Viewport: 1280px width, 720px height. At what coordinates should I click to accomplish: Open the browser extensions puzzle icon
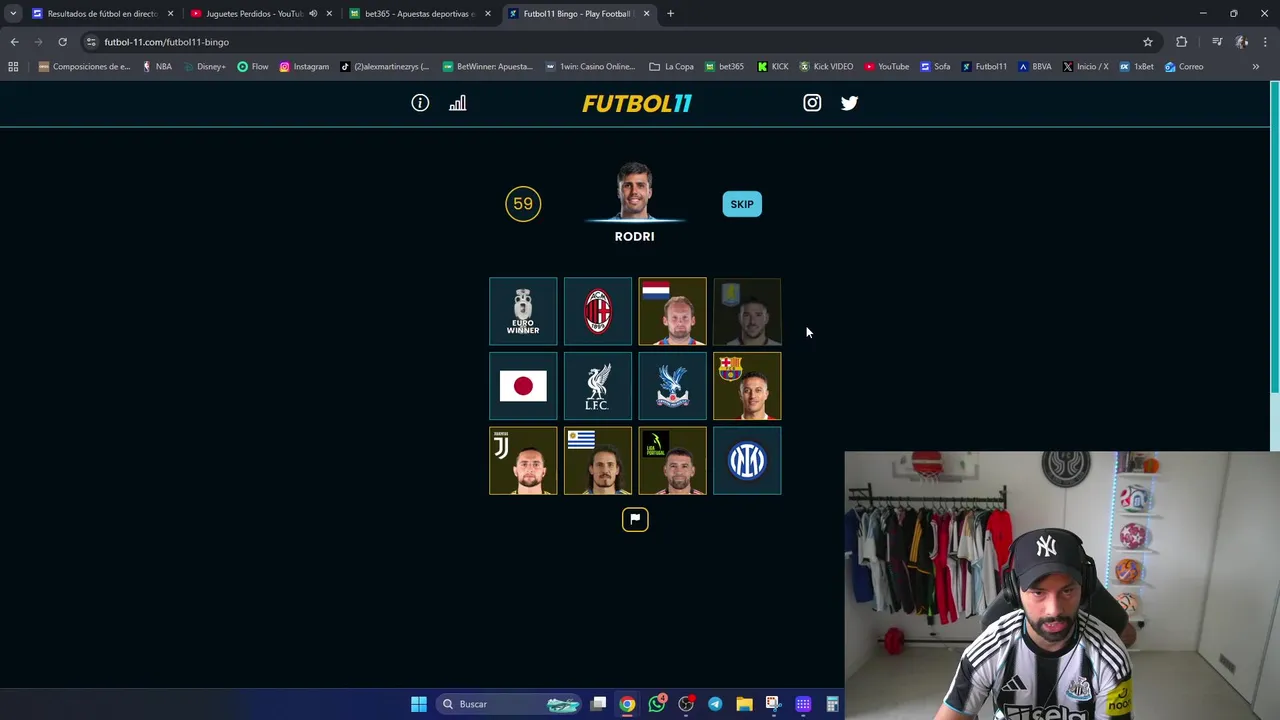1182,42
